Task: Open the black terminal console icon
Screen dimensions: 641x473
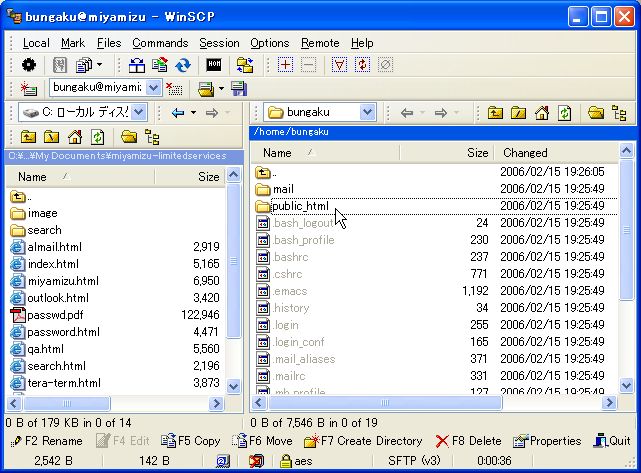Action: pyautogui.click(x=214, y=65)
